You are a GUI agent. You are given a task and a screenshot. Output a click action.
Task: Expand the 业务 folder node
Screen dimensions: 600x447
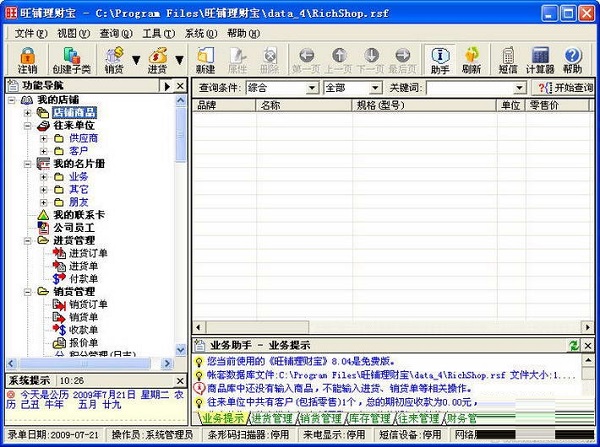click(x=43, y=177)
